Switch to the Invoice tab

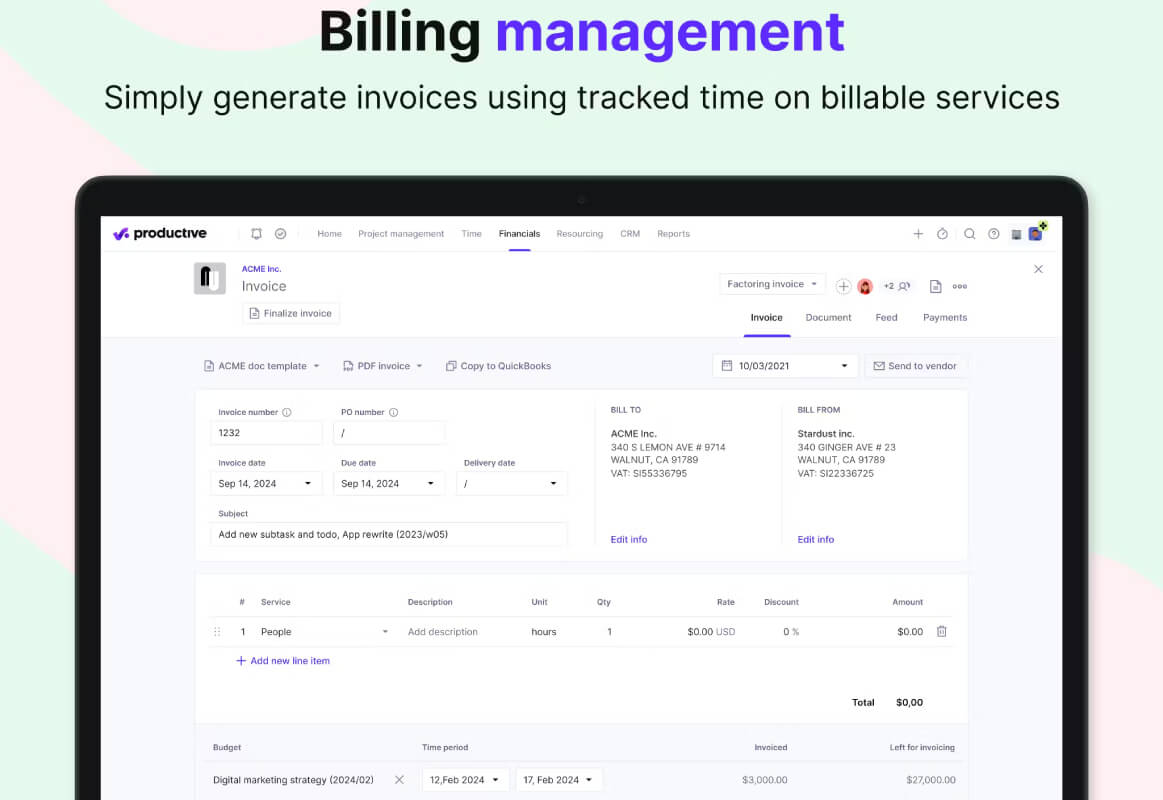(x=766, y=317)
